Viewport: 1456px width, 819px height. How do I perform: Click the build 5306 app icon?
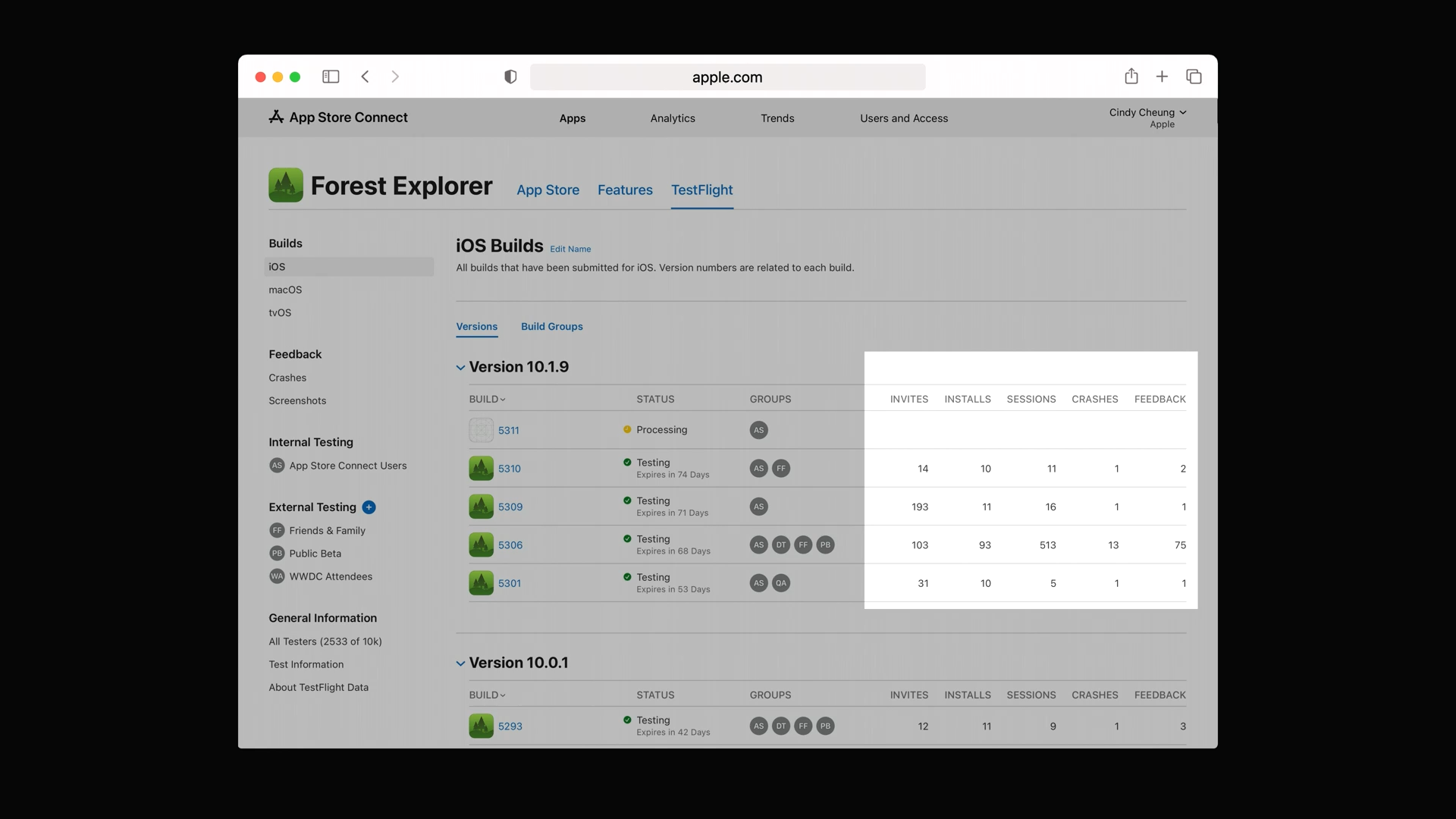481,544
